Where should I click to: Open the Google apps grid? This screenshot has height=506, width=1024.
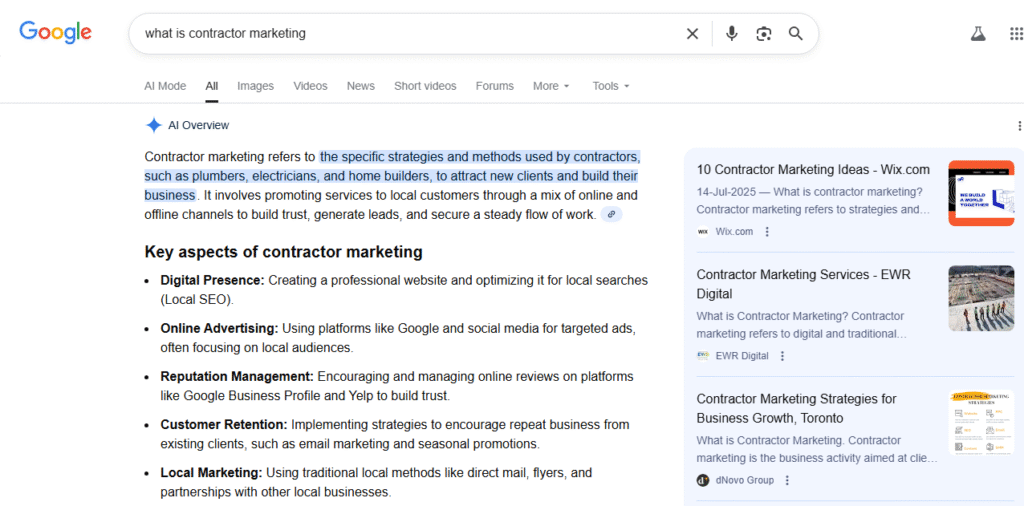coord(1016,33)
